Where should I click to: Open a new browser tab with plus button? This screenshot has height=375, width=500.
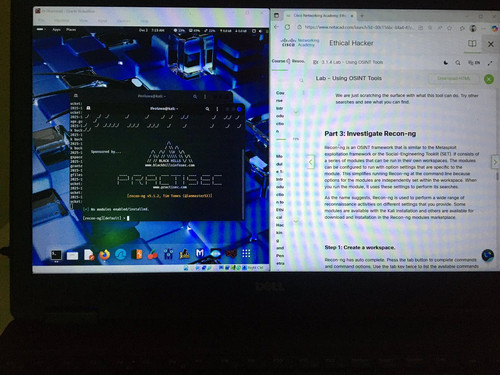click(x=362, y=16)
